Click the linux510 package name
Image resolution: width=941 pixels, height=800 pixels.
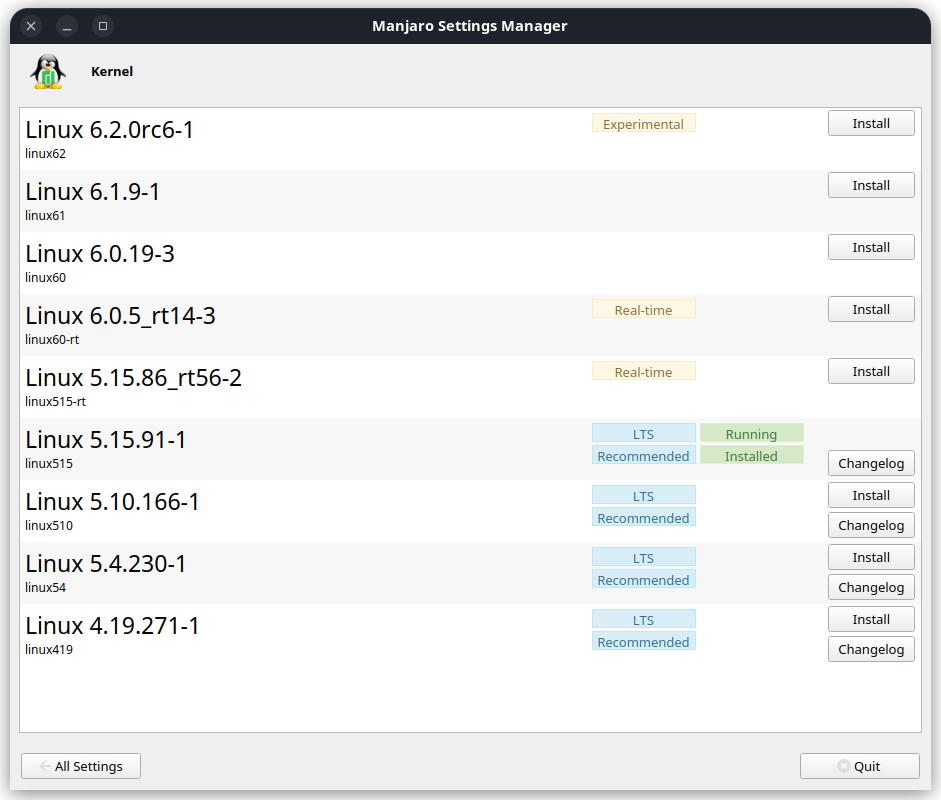[49, 526]
